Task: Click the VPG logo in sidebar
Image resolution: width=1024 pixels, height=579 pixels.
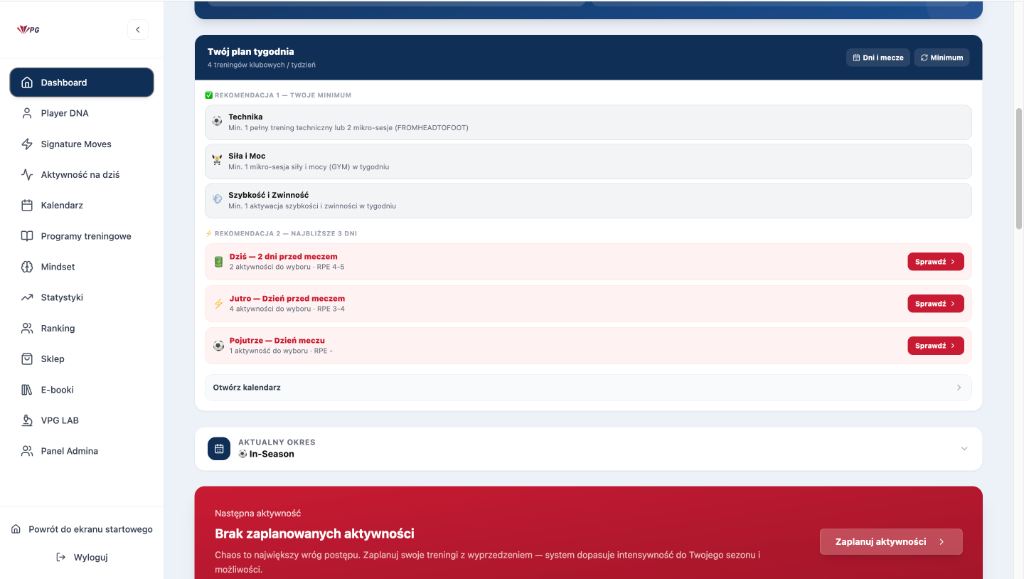Action: coord(28,29)
